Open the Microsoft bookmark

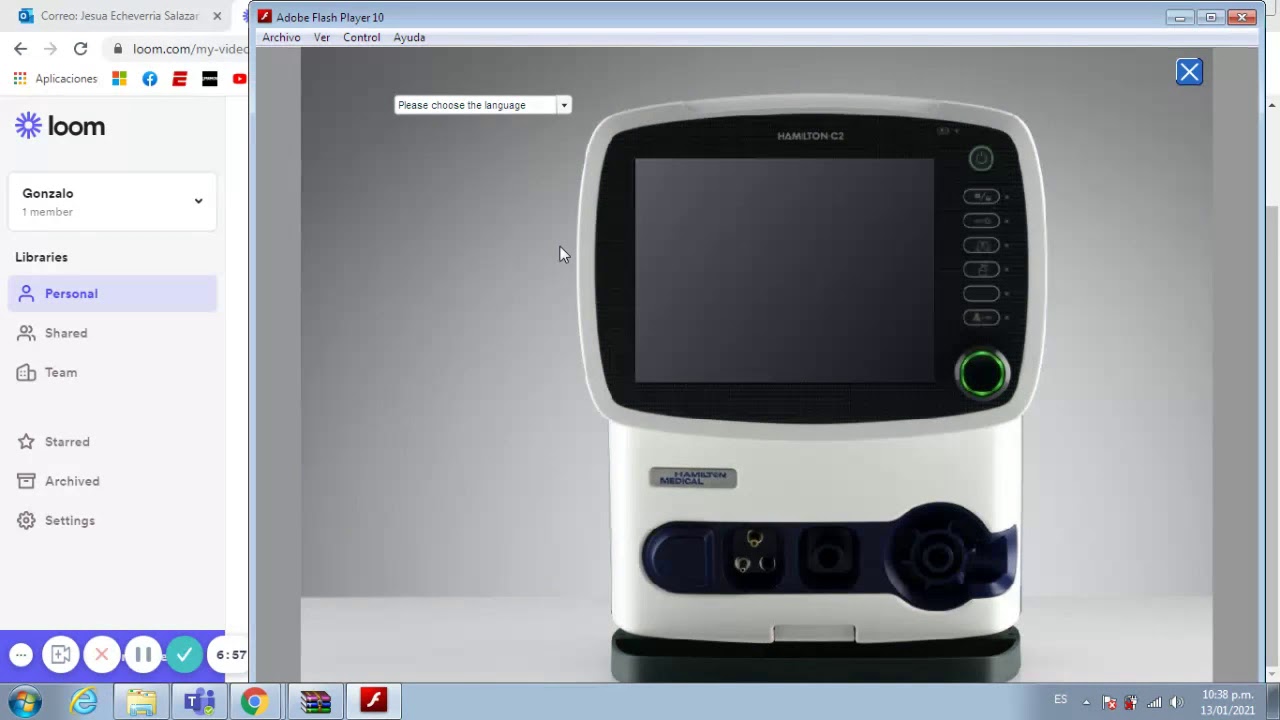(119, 78)
